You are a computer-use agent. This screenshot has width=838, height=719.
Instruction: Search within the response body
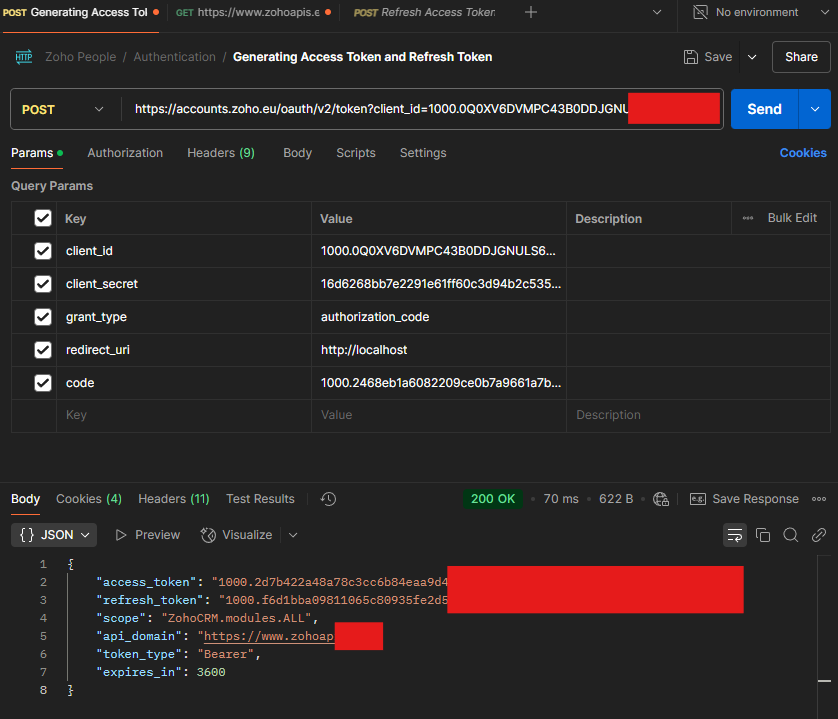point(791,535)
